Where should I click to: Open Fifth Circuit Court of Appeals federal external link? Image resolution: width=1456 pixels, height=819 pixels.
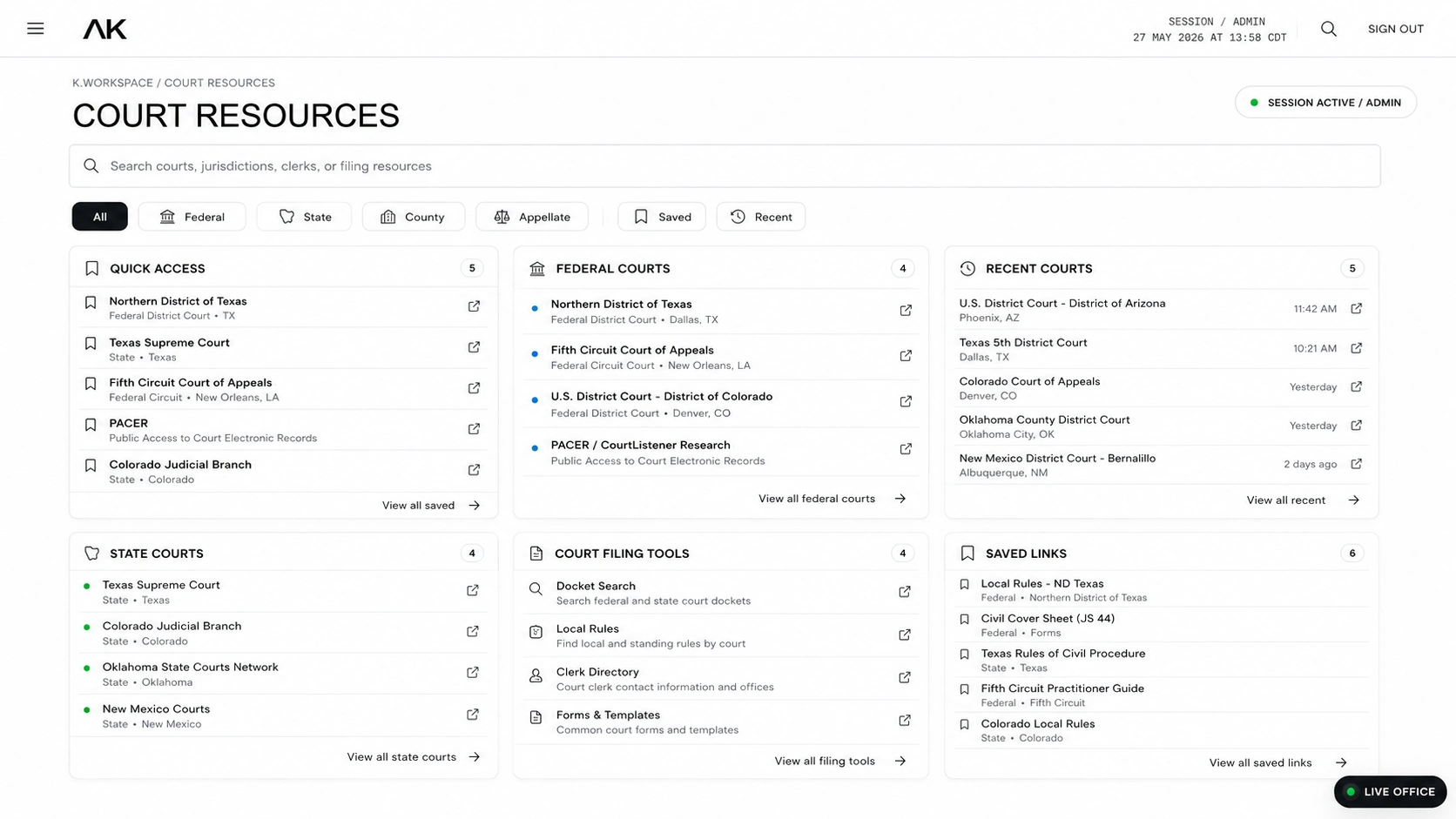click(x=906, y=356)
